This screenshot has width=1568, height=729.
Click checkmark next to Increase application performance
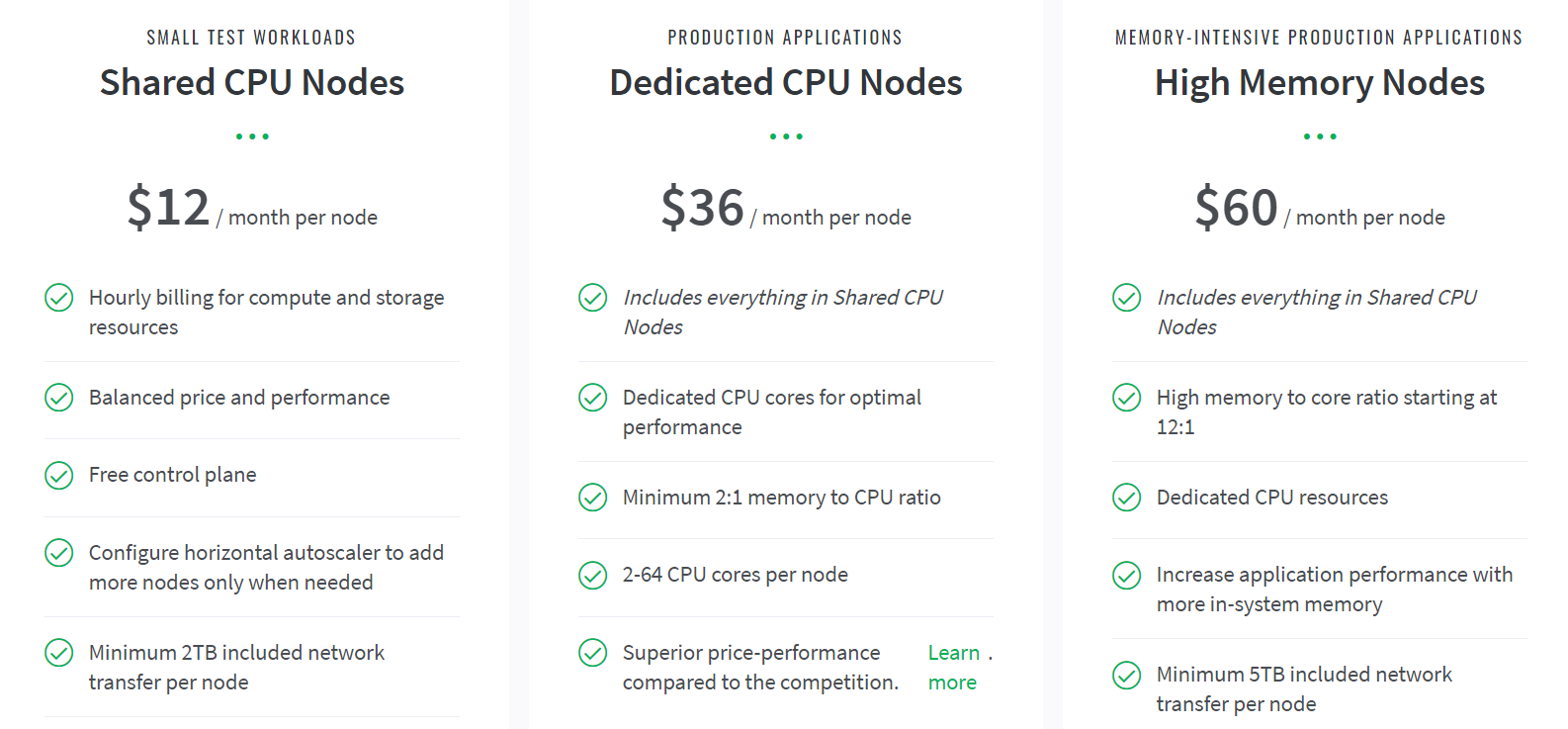tap(1127, 574)
